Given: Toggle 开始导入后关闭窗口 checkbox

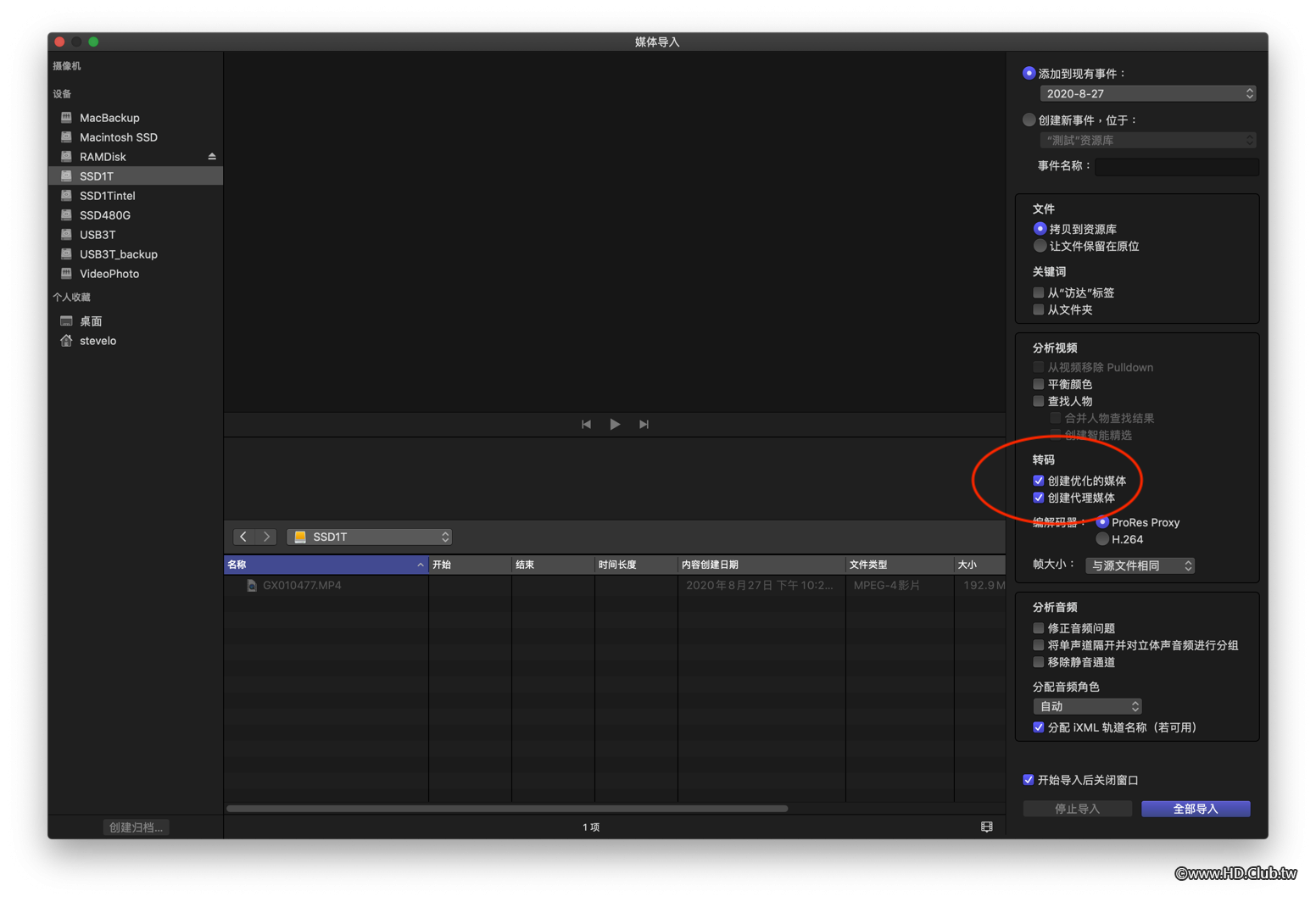Looking at the screenshot, I should coord(1029,780).
